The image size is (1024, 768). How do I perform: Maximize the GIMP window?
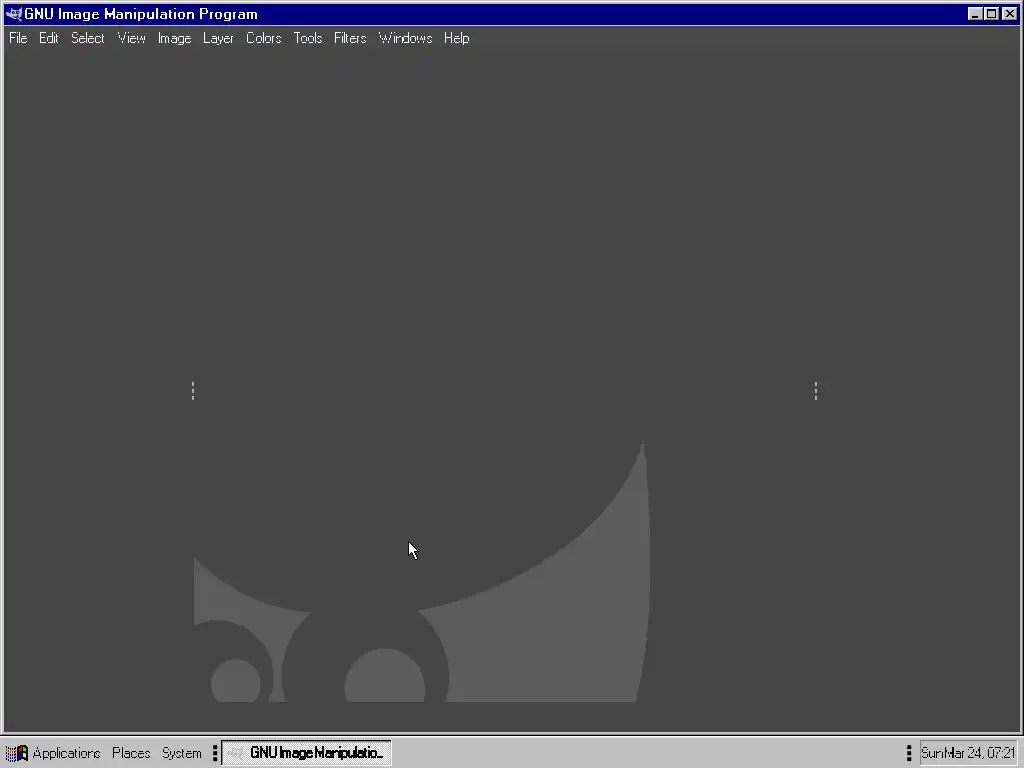click(991, 14)
